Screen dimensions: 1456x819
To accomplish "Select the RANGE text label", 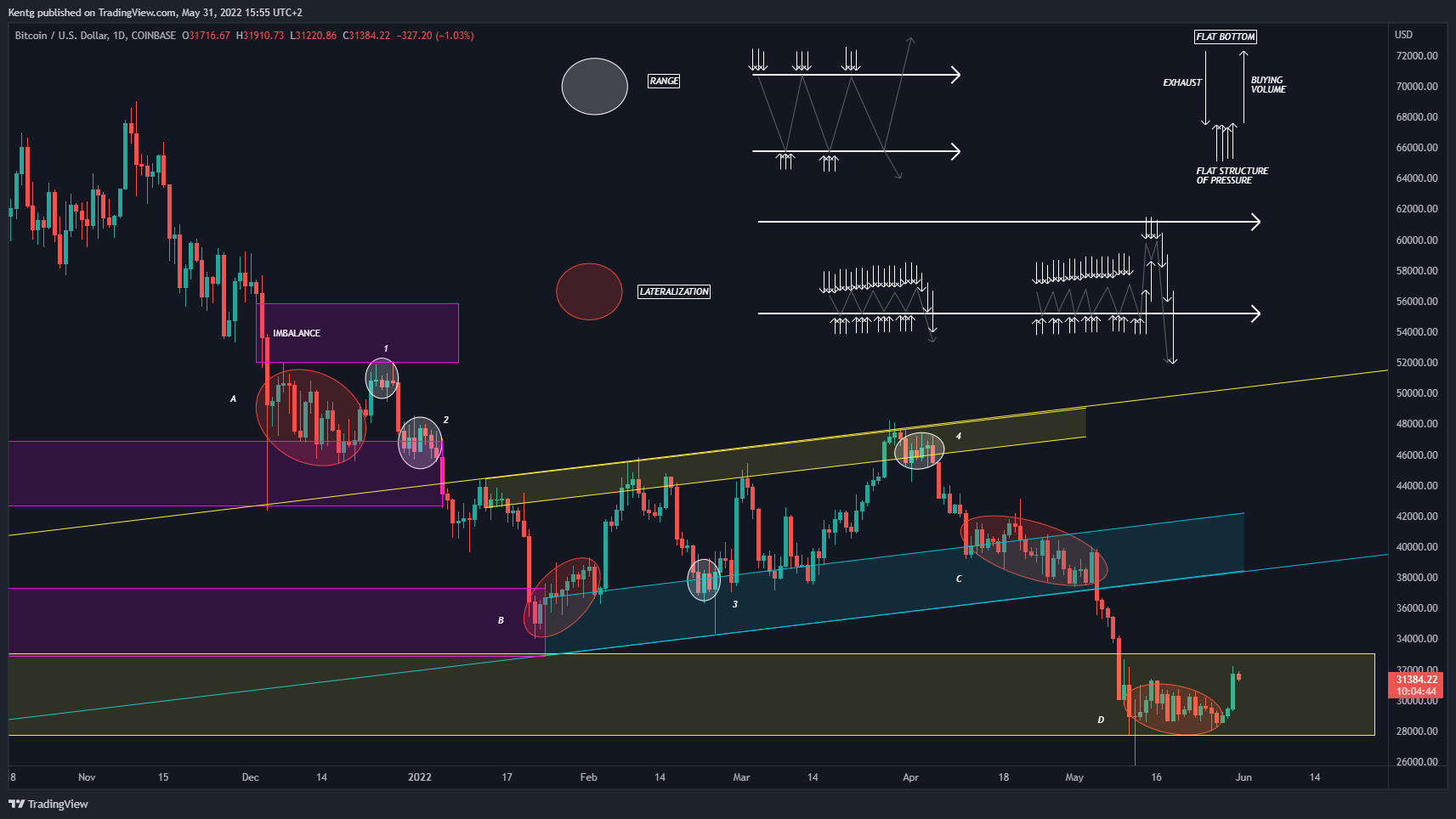I will point(664,81).
